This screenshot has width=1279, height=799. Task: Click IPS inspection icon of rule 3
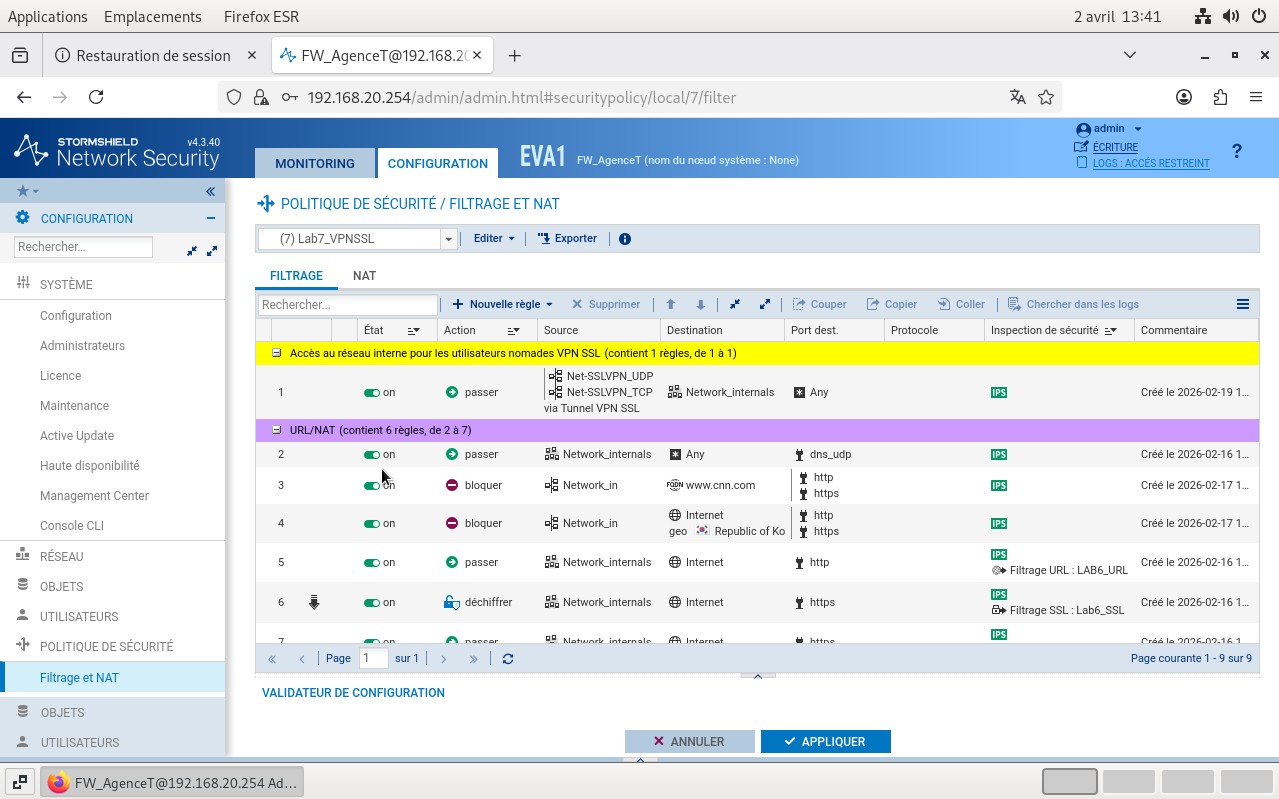(999, 485)
